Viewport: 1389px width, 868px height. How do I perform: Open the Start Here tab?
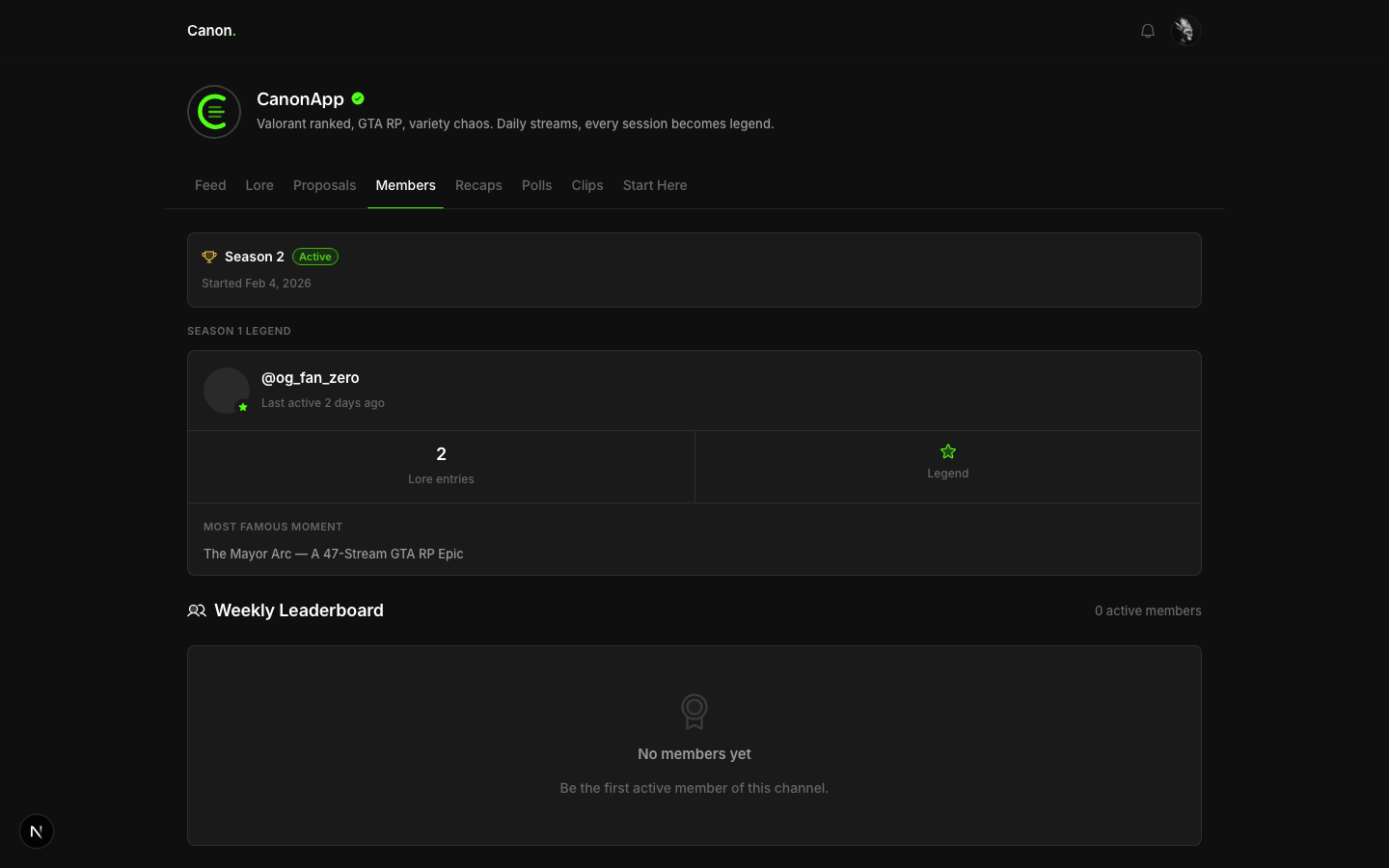click(x=655, y=185)
